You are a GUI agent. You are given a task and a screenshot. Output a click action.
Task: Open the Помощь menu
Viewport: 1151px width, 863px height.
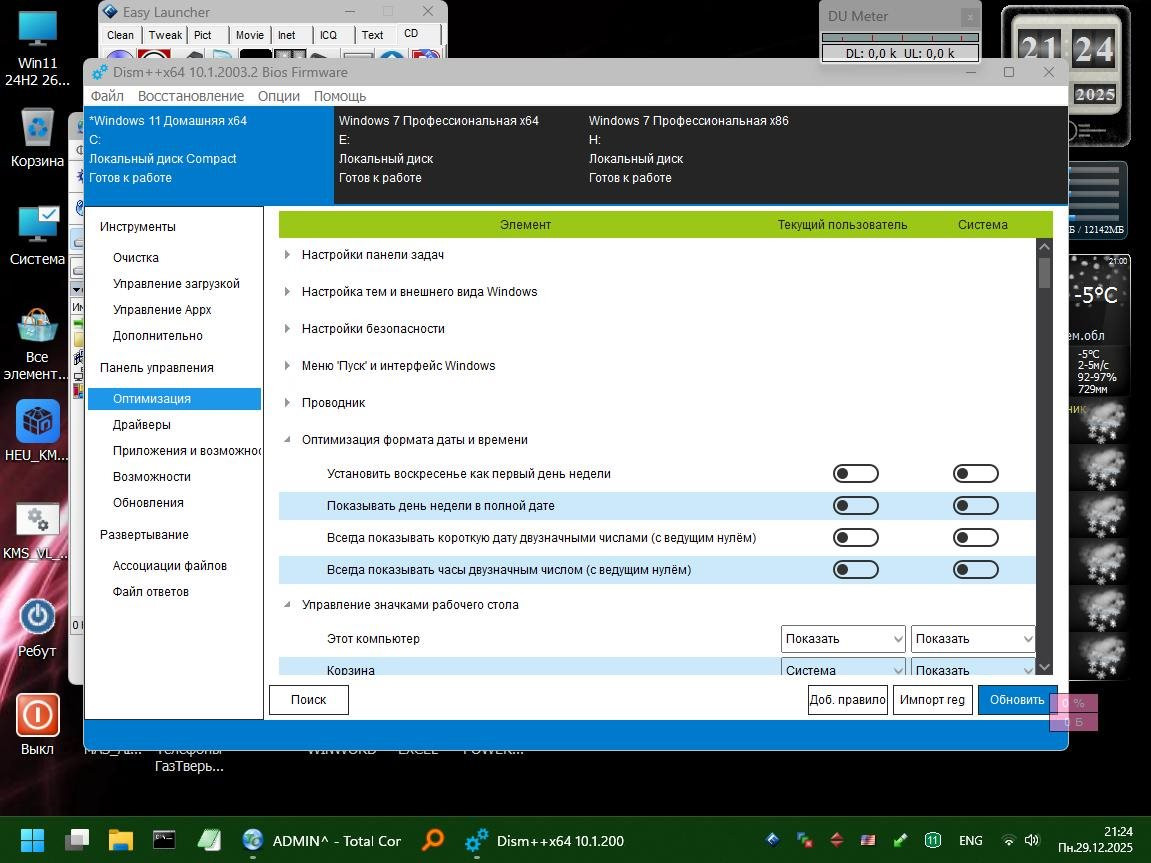tap(340, 96)
